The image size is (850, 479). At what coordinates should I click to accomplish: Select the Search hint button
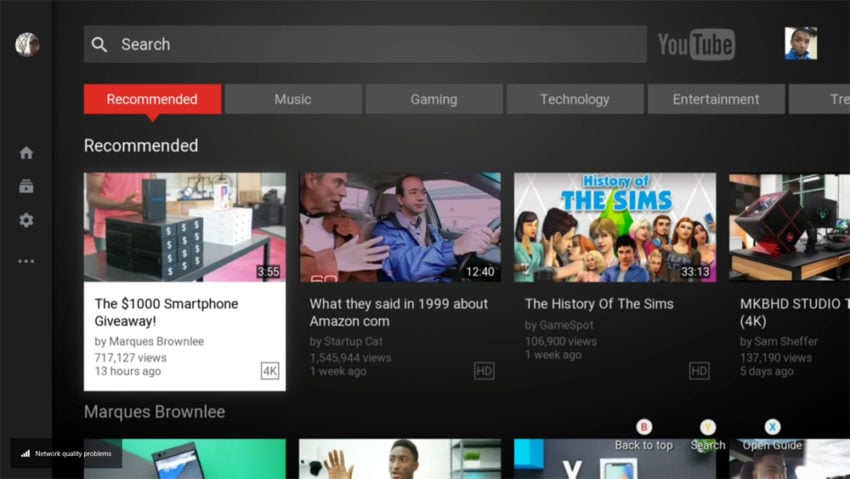point(707,445)
